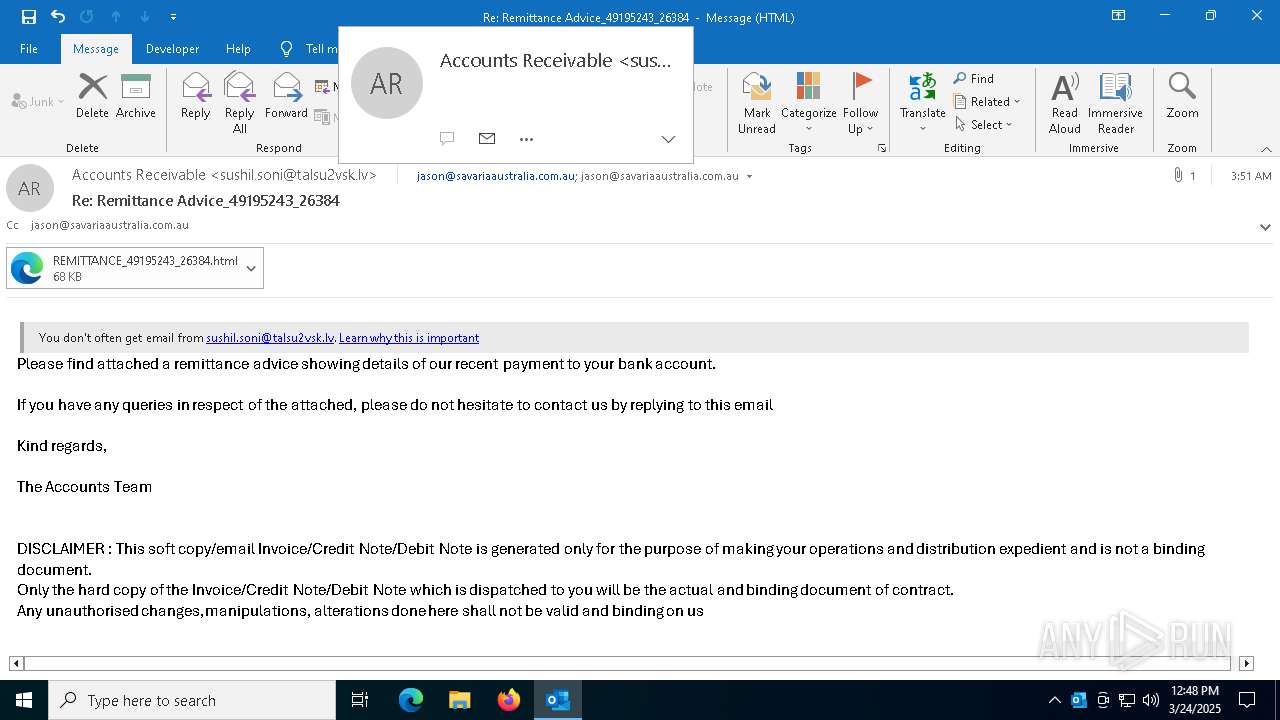Click the taskbar search box
1280x720 pixels.
pos(192,700)
